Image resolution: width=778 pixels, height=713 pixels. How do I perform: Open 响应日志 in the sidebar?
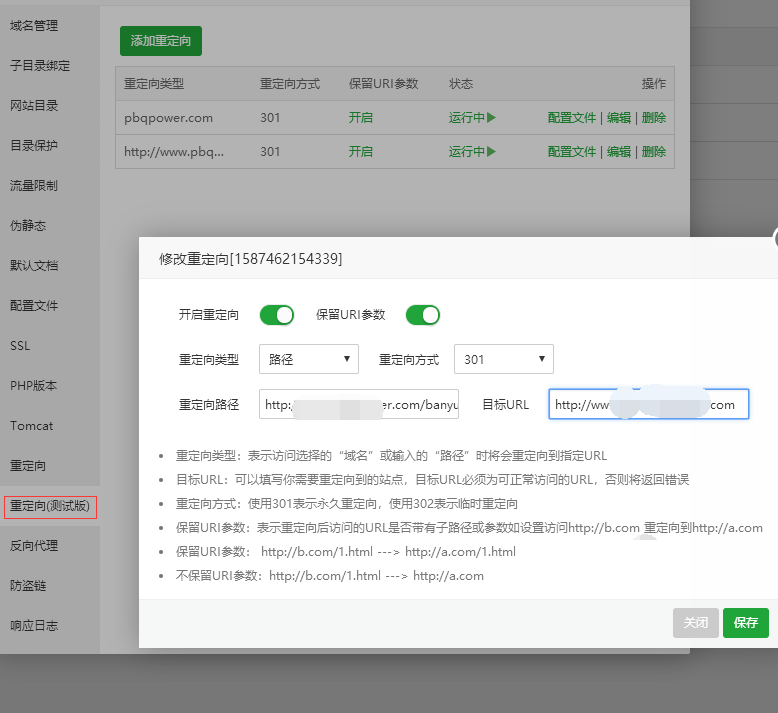coord(34,626)
